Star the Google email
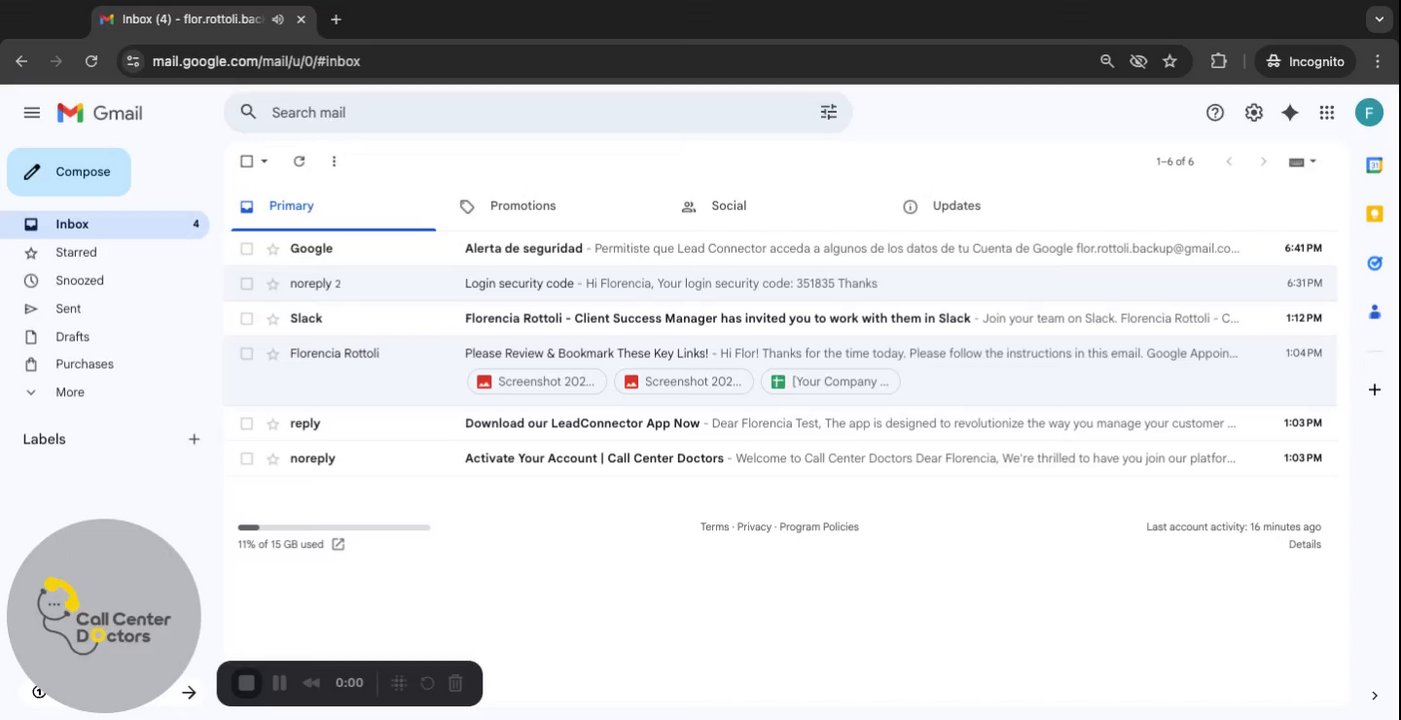This screenshot has height=720, width=1401. (273, 249)
